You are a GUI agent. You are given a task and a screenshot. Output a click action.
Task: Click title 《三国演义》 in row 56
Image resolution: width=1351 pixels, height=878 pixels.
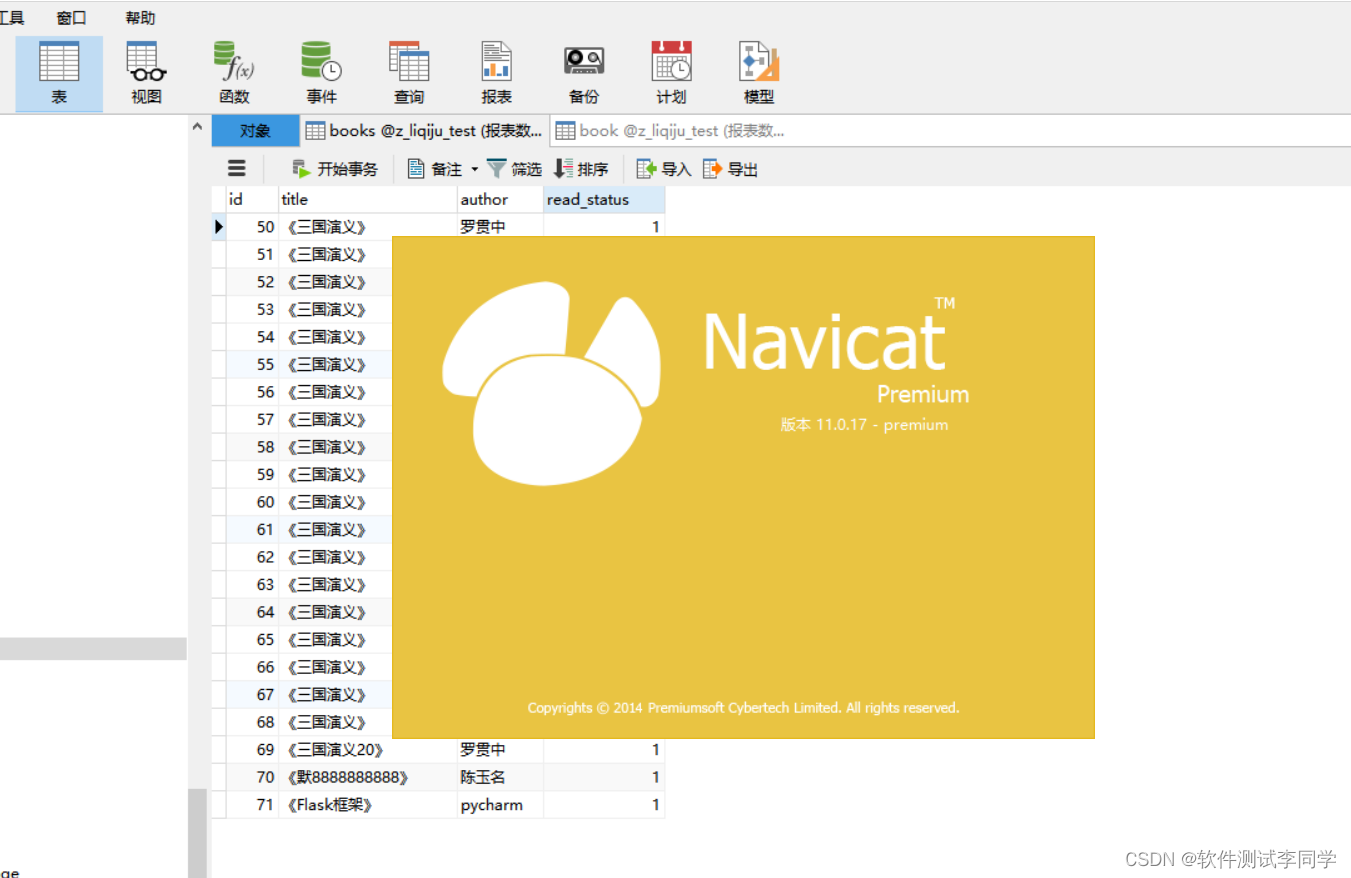(335, 392)
